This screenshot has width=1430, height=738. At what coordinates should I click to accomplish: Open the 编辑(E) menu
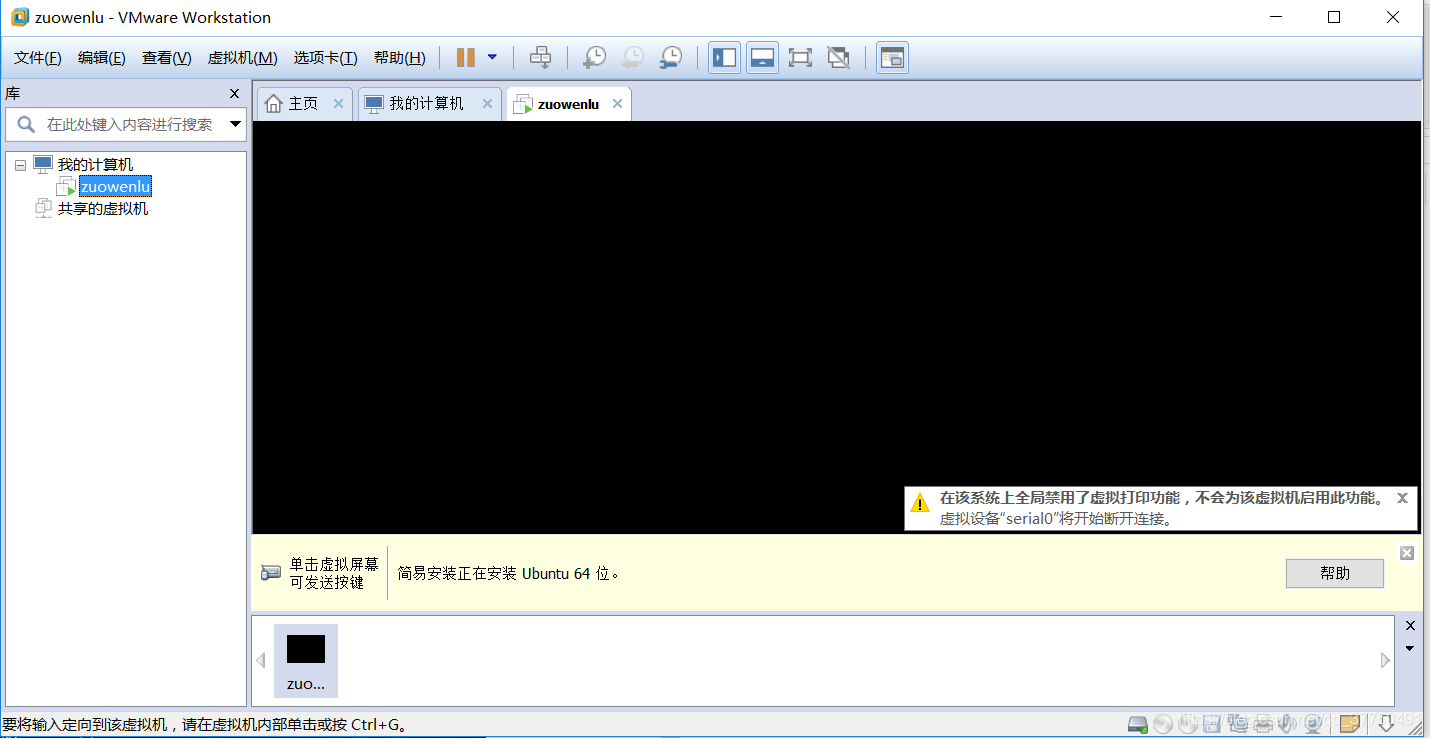pyautogui.click(x=102, y=58)
